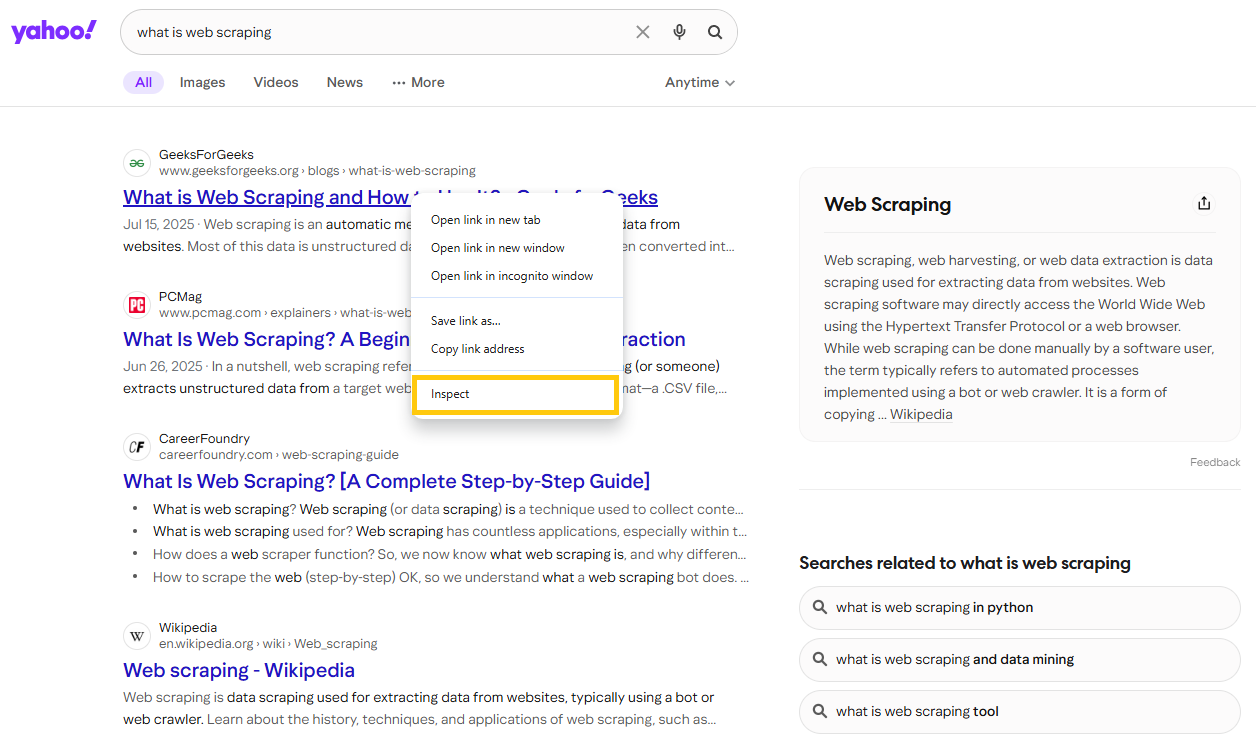Click the GeeksForGeeks site favicon

pos(137,163)
